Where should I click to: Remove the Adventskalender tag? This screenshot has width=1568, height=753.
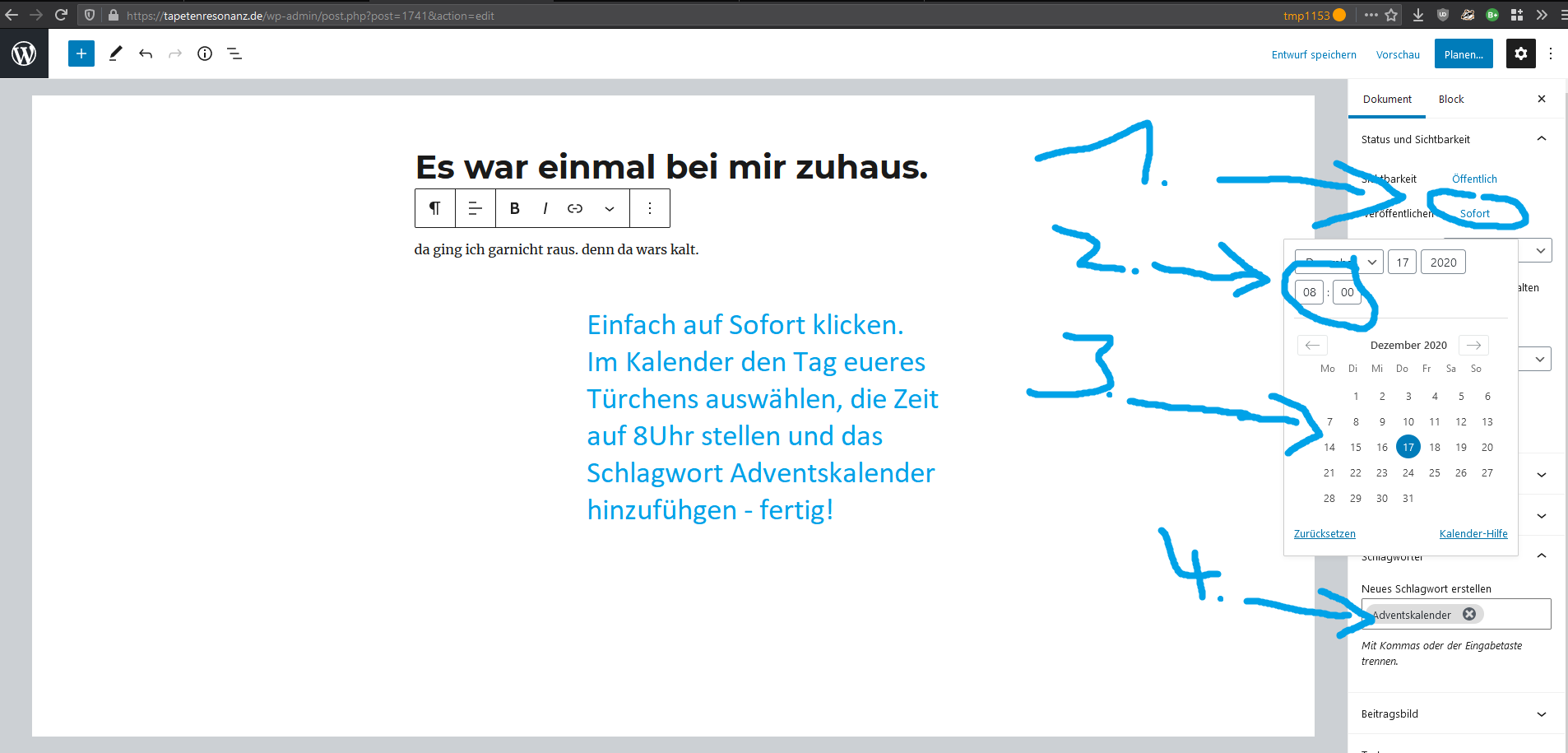[x=1469, y=614]
